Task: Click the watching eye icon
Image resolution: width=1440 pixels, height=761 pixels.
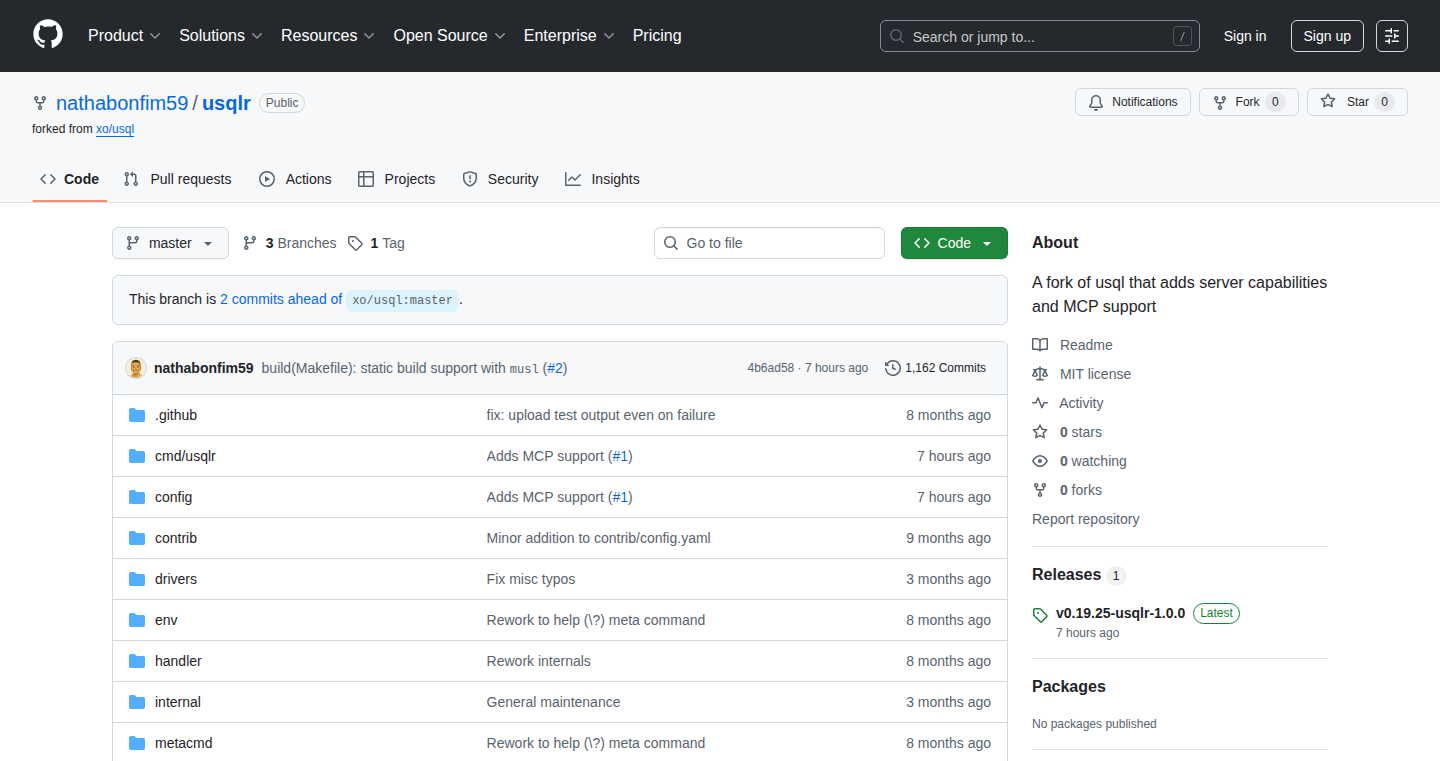Action: (x=1040, y=461)
